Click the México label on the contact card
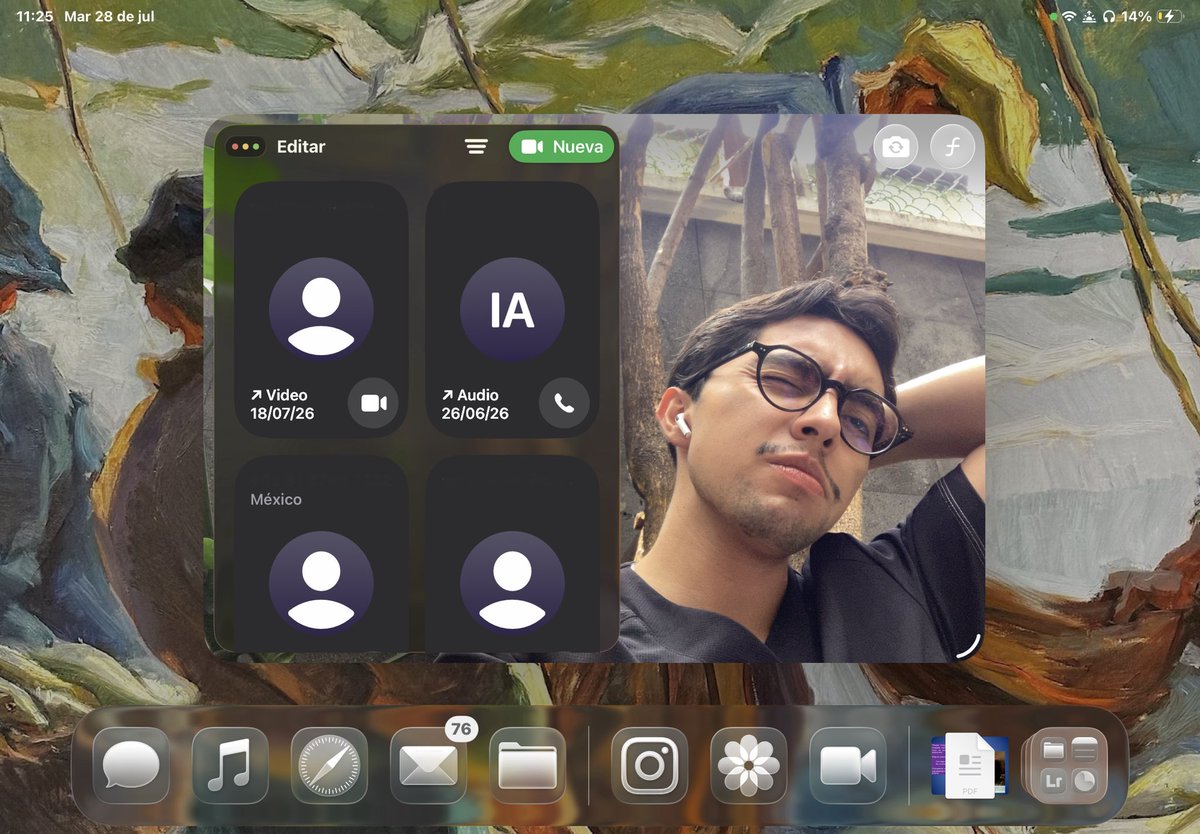Screen dimensions: 1200x834 point(276,499)
